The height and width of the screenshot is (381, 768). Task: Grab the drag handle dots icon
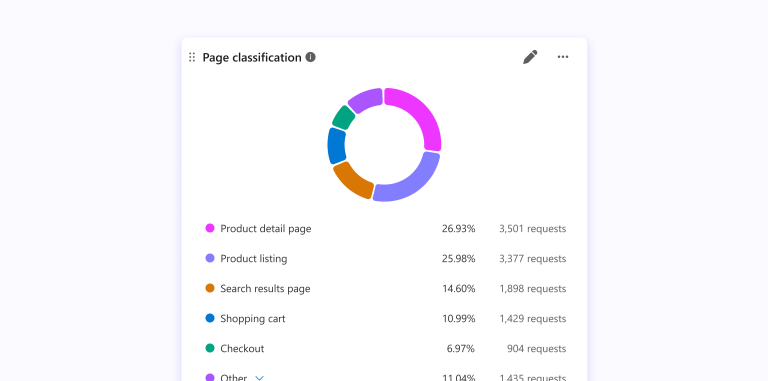point(192,57)
